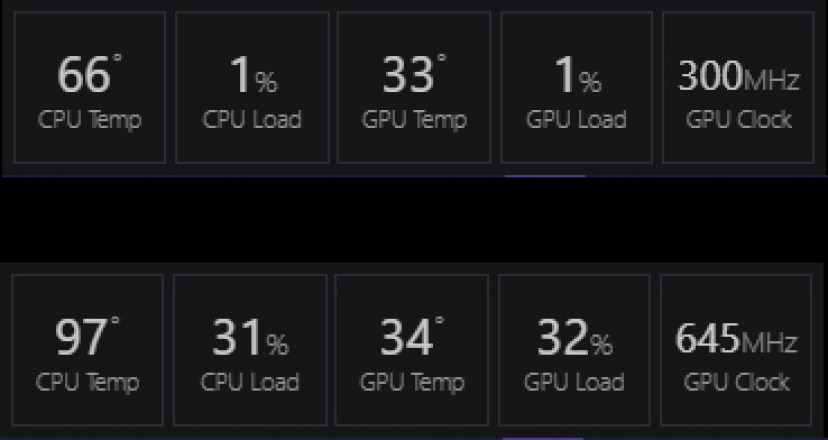Click the 66° CPU Temp tile
This screenshot has height=440, width=828.
[x=90, y=88]
